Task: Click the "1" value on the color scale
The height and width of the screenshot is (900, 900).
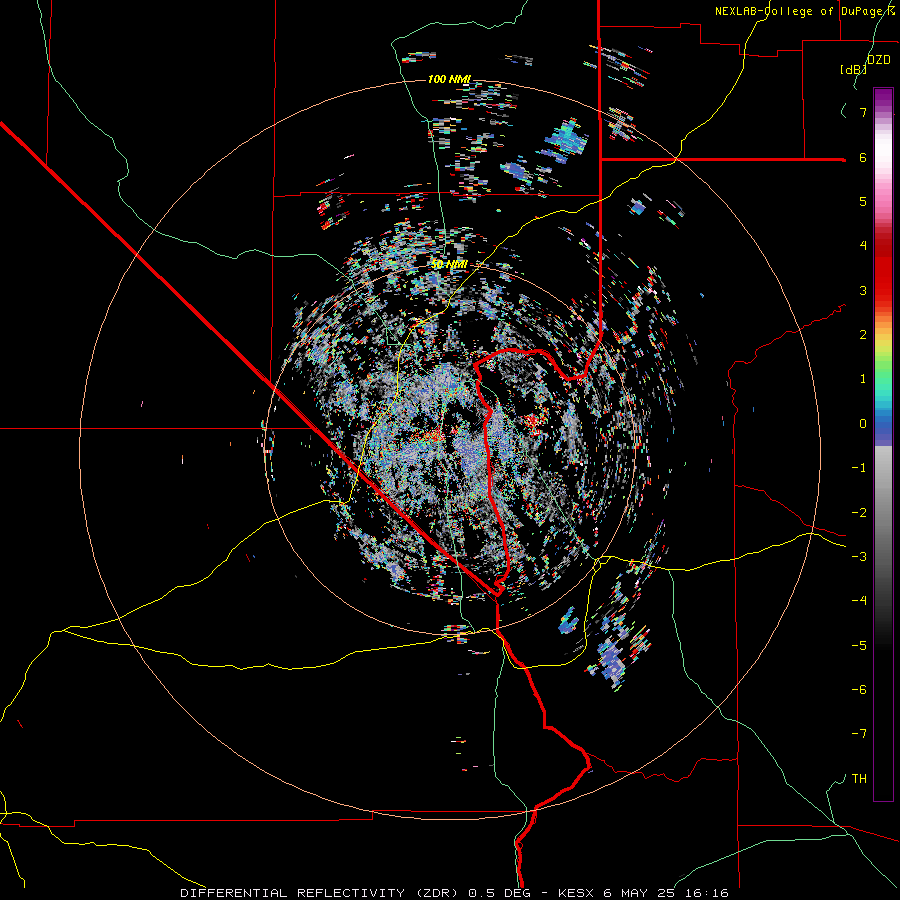Action: [x=863, y=379]
